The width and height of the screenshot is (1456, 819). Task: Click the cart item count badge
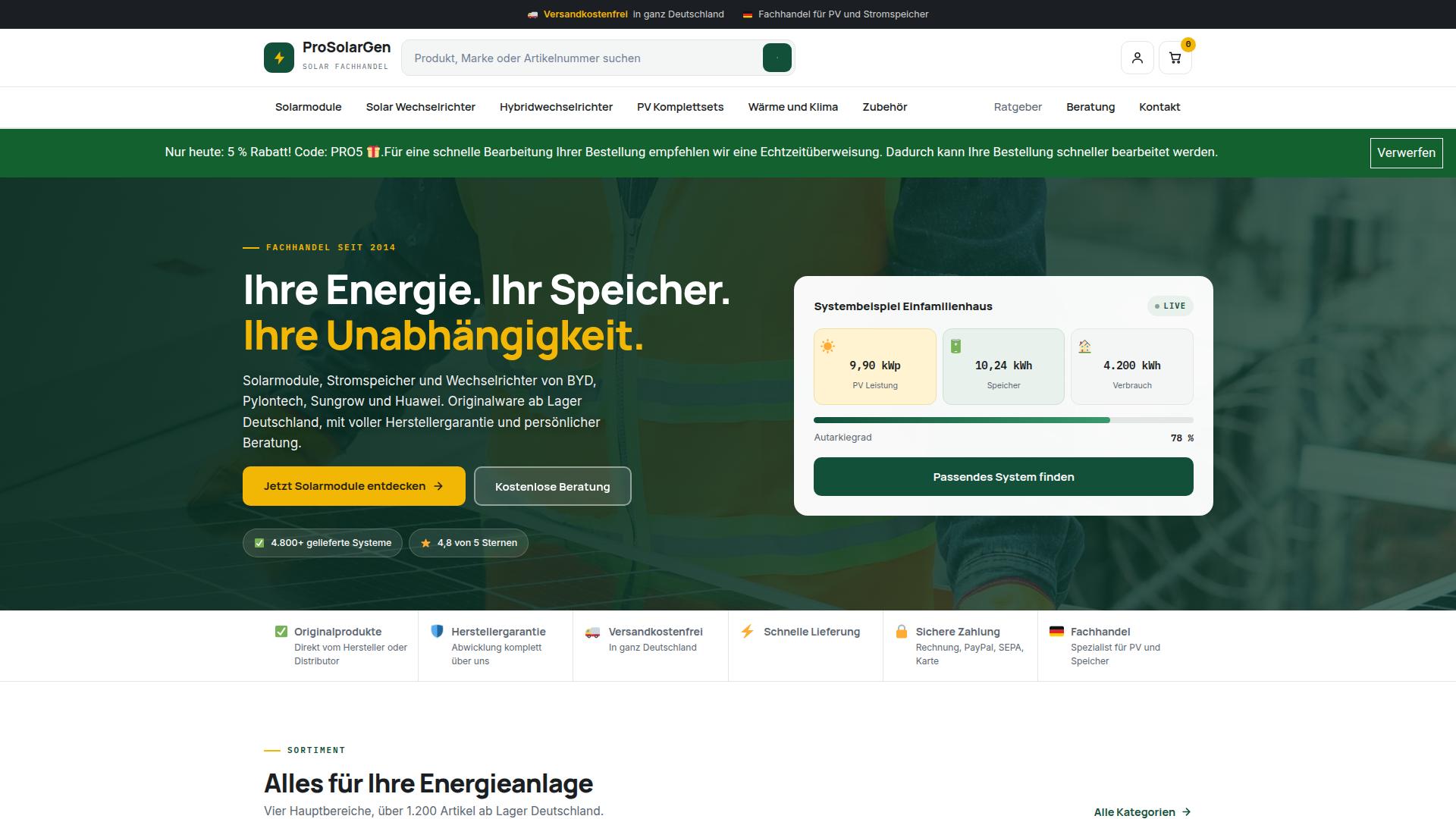(1188, 45)
